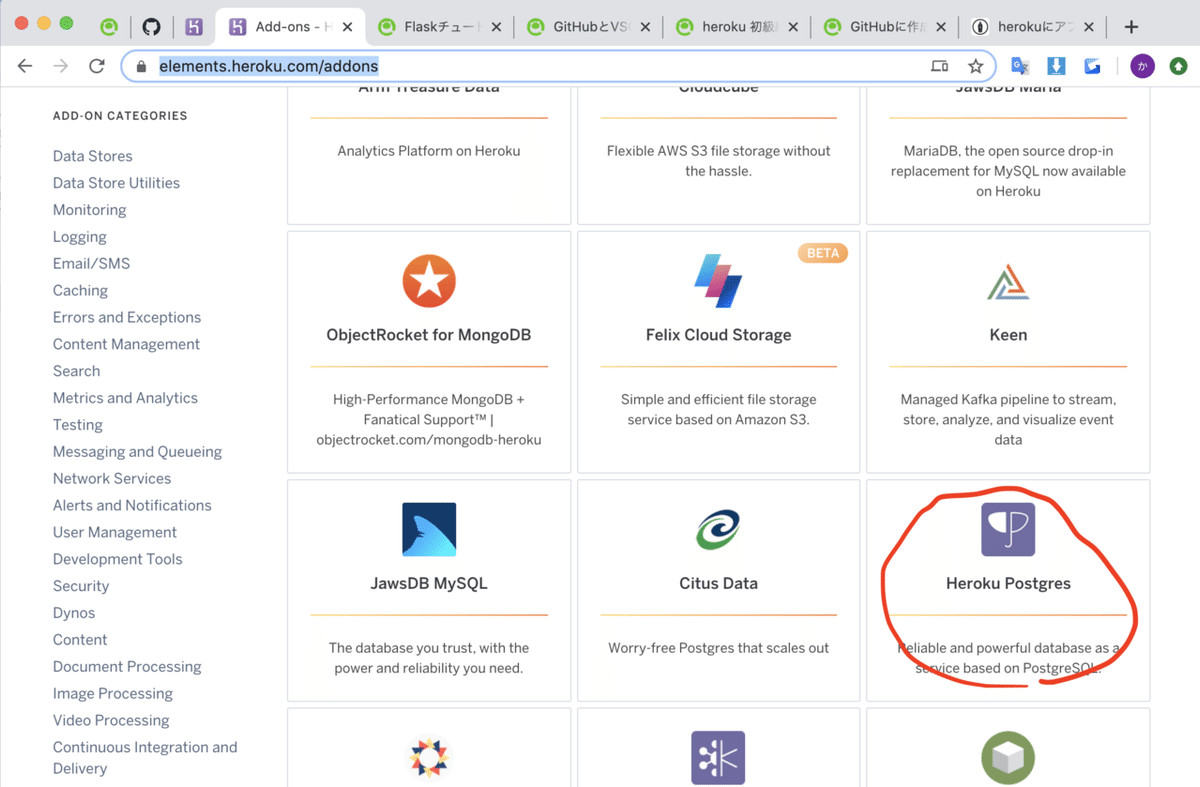1200x787 pixels.
Task: Click the Heroku Postgres title
Action: pyautogui.click(x=1008, y=583)
